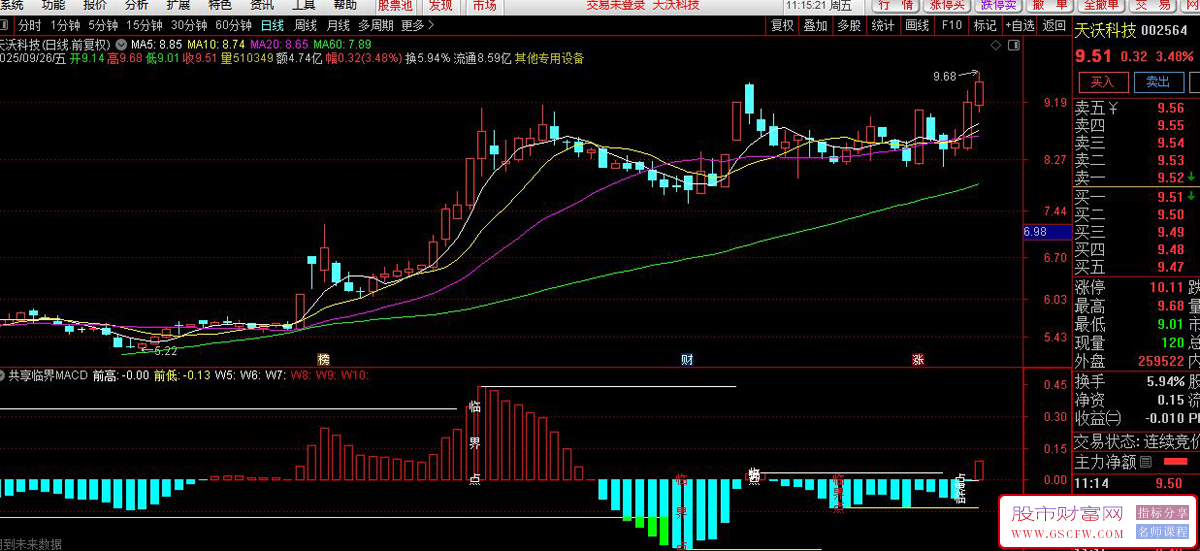Open the indicator dropdown beside 天沃科技(日线,前复权)

pyautogui.click(x=122, y=45)
